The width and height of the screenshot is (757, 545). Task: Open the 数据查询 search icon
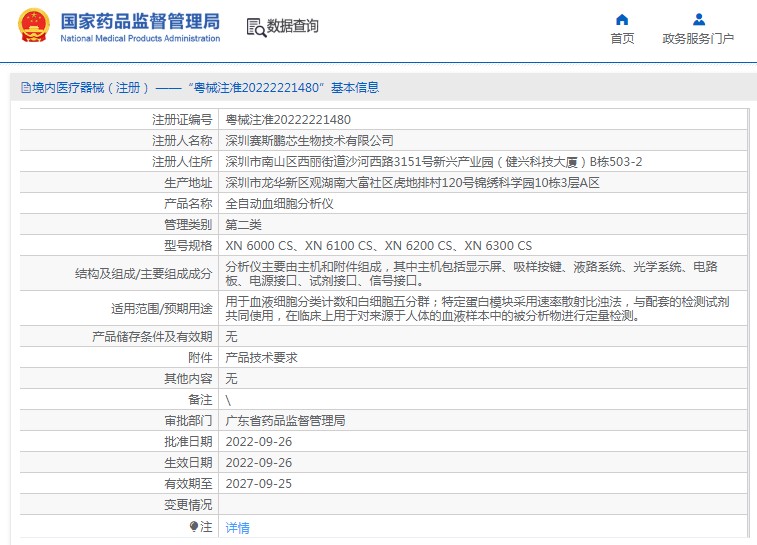click(256, 28)
